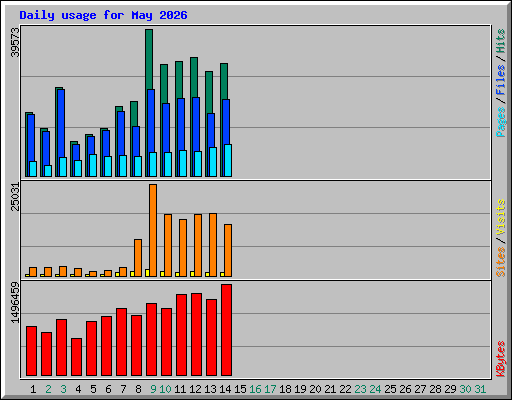This screenshot has height=400, width=512.
Task: Click day label 6 on the x-axis
Action: (108, 389)
